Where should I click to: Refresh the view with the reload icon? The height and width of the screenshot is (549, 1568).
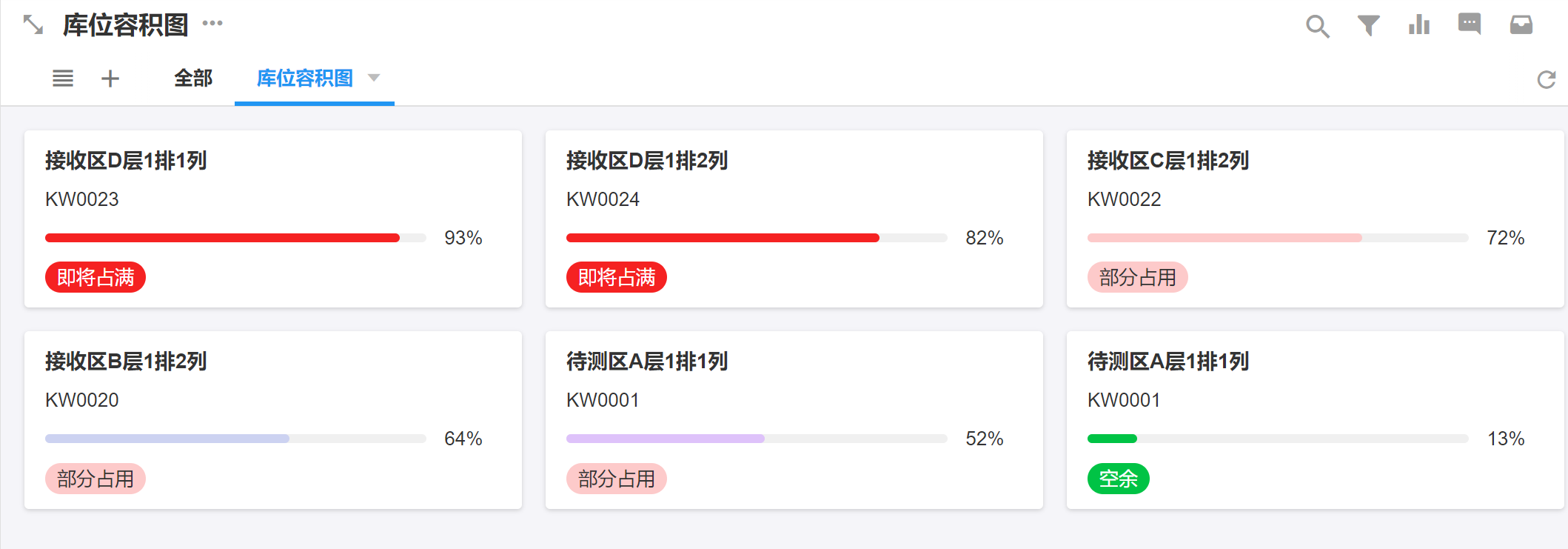1547,79
